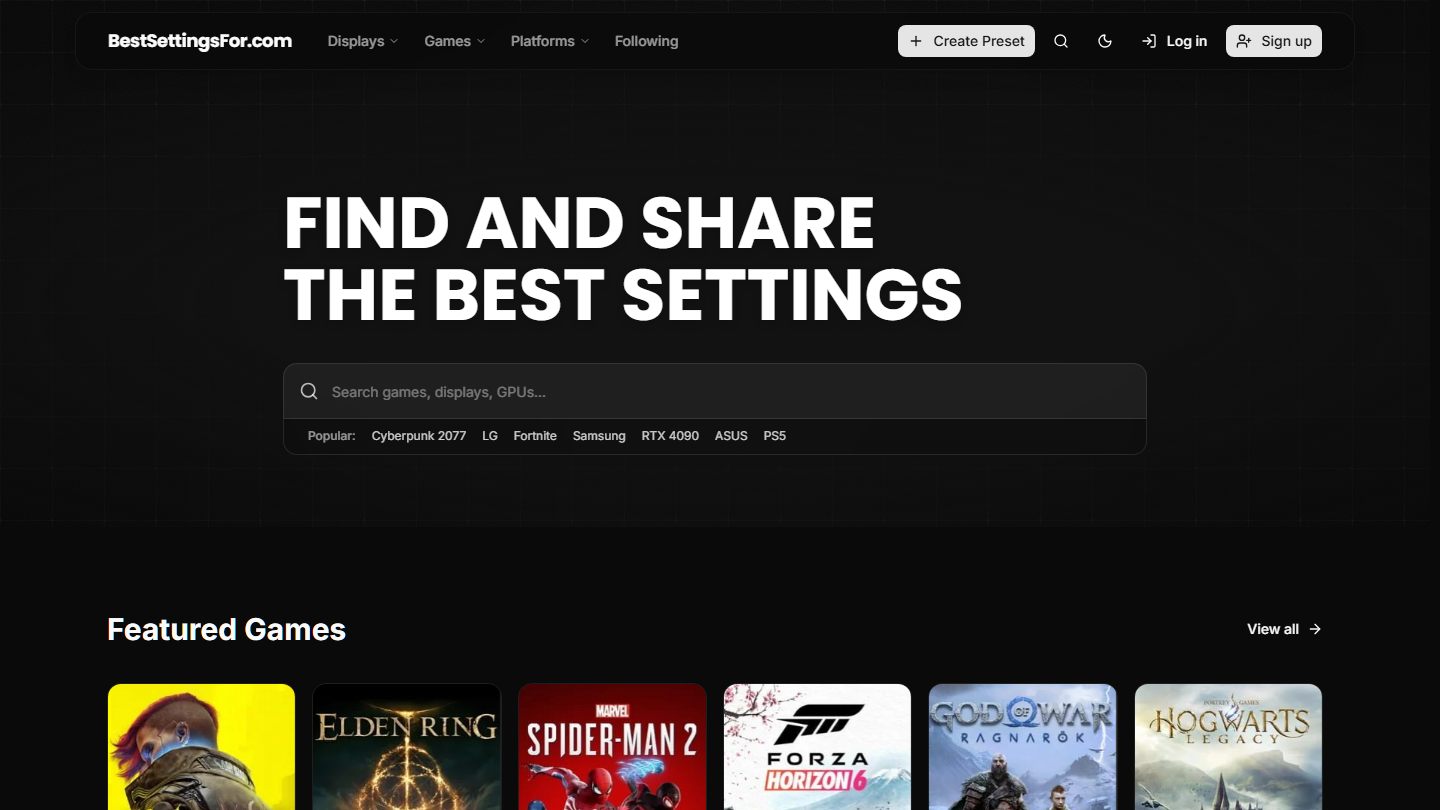Select the Cyberpunk 2077 popular tag

click(419, 436)
